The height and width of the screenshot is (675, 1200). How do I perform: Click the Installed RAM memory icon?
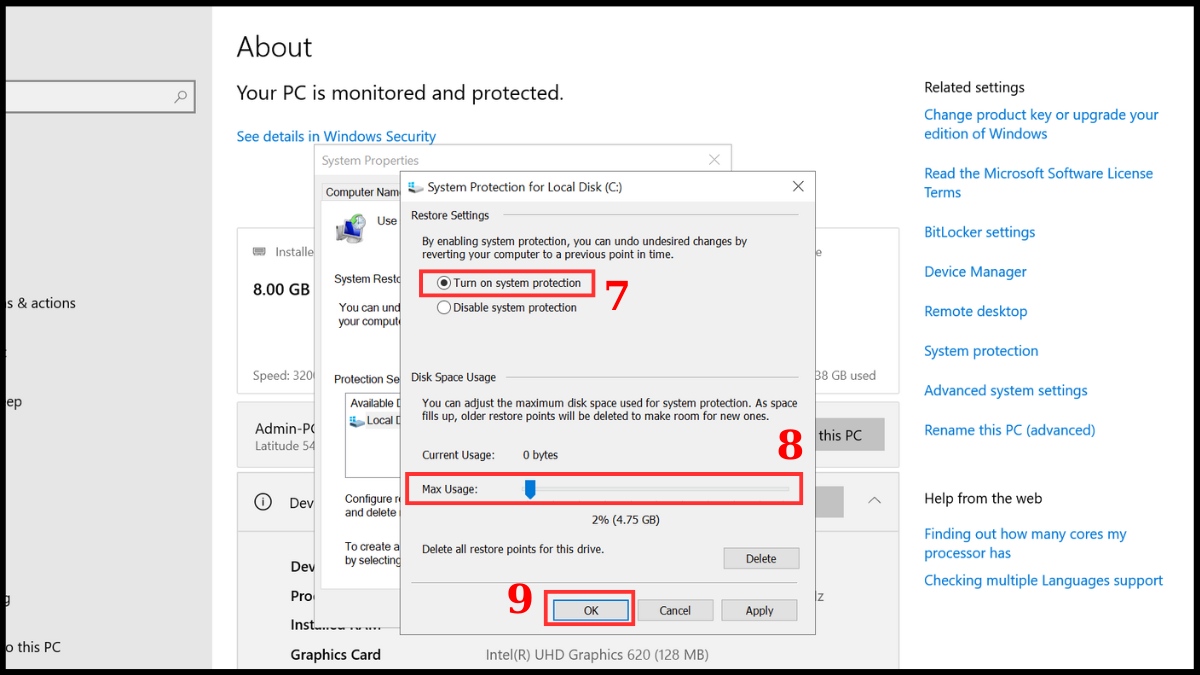(260, 252)
